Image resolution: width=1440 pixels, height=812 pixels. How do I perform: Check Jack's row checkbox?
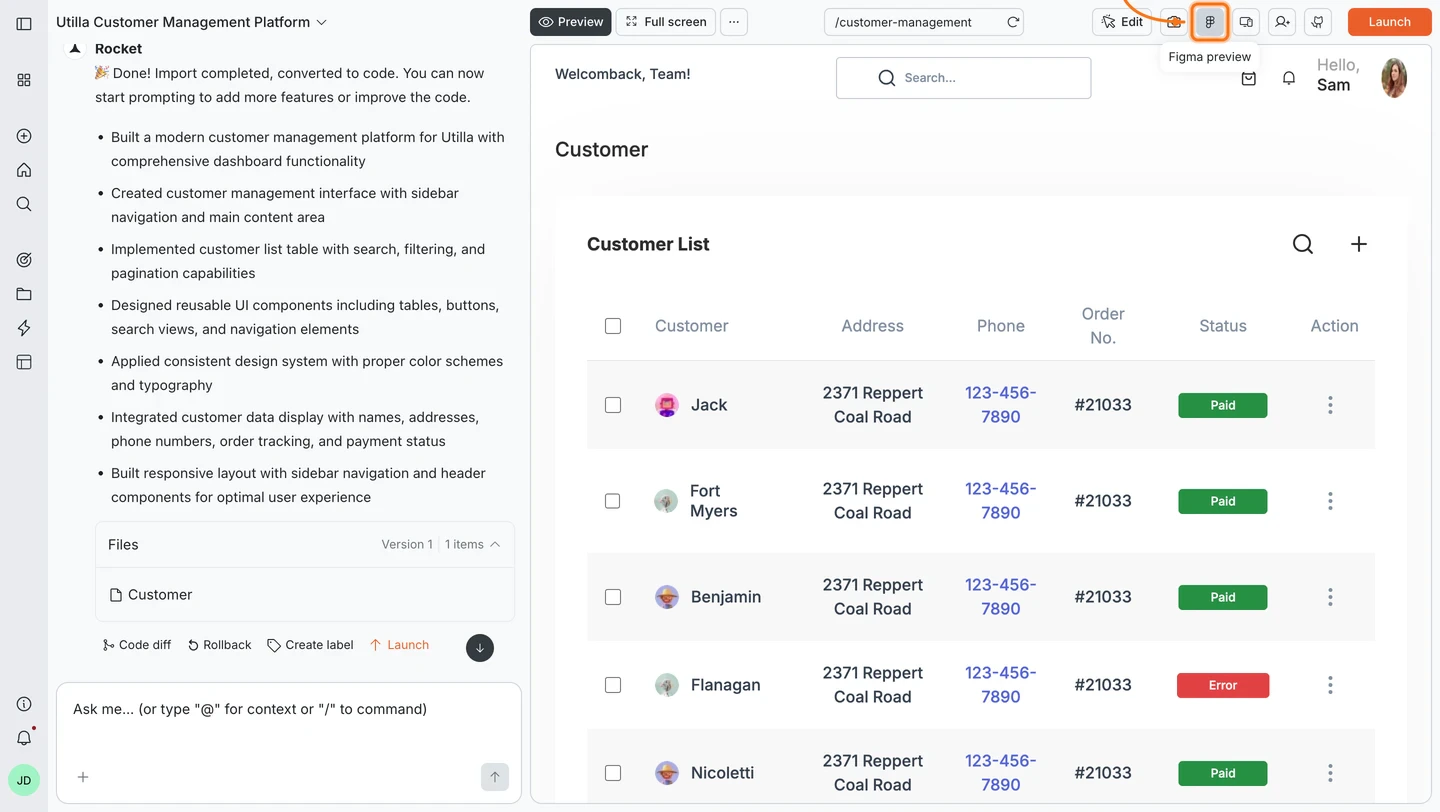point(613,405)
